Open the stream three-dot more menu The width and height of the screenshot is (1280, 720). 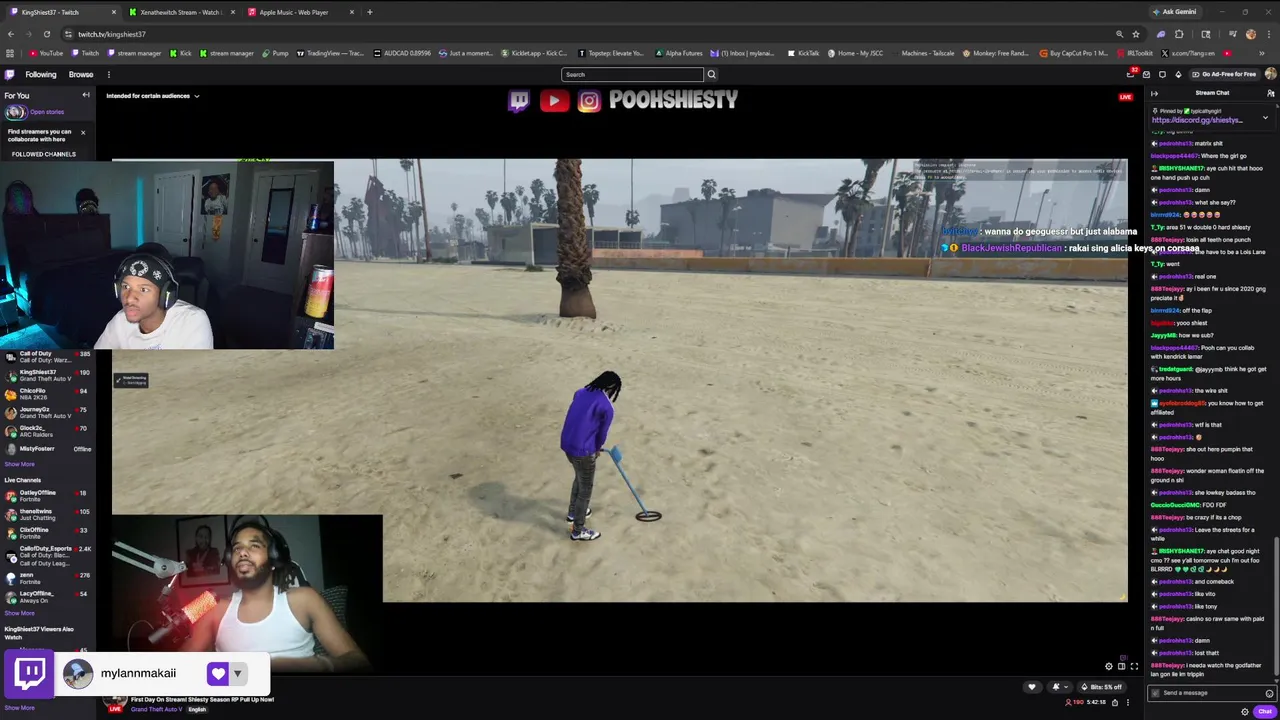pos(1128,702)
